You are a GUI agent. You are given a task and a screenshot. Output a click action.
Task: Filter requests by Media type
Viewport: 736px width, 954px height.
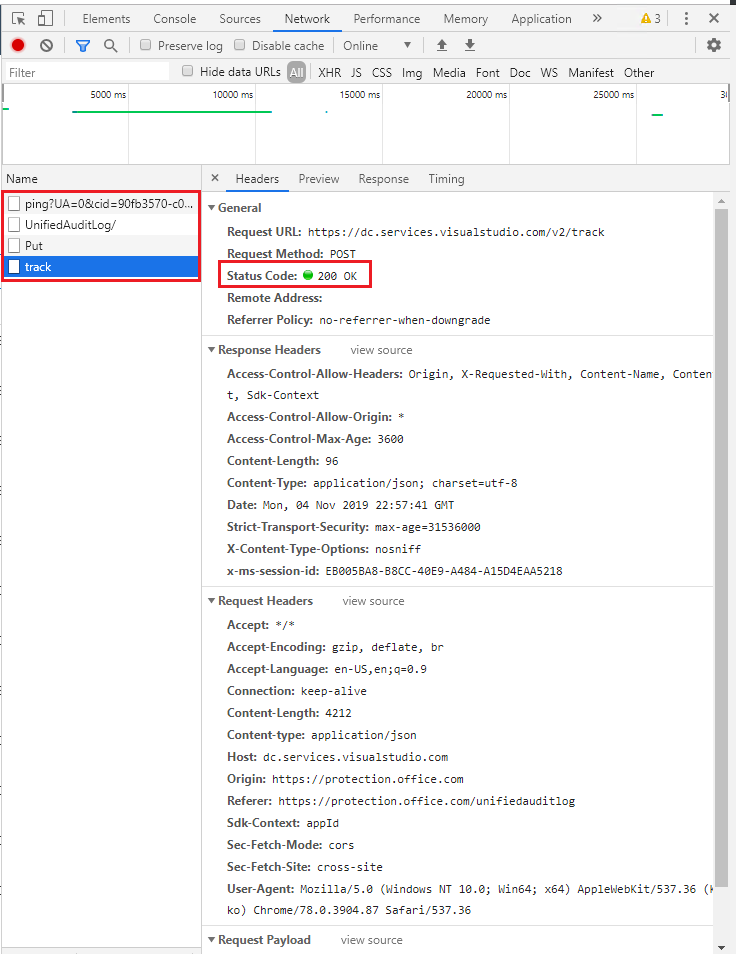tap(450, 72)
